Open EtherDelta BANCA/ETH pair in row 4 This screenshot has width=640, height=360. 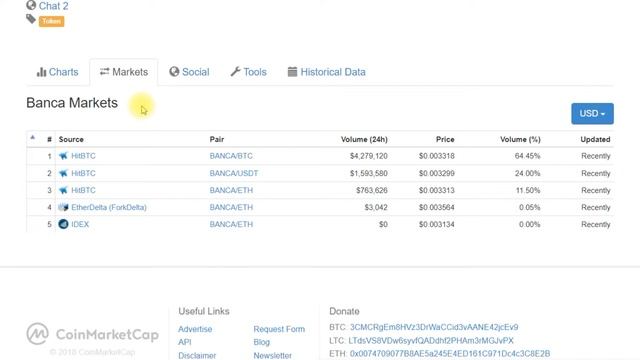click(x=231, y=207)
